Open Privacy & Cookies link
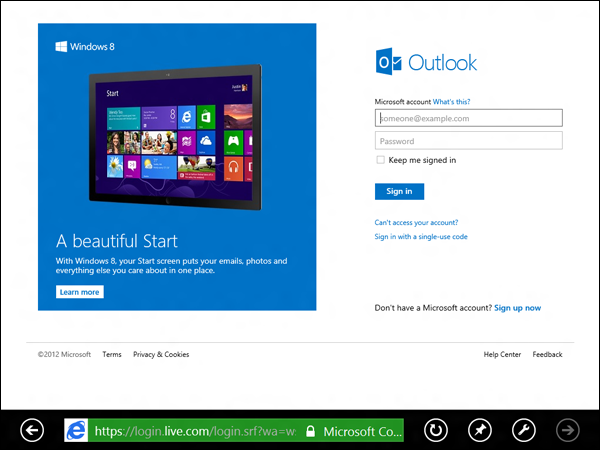 point(161,354)
